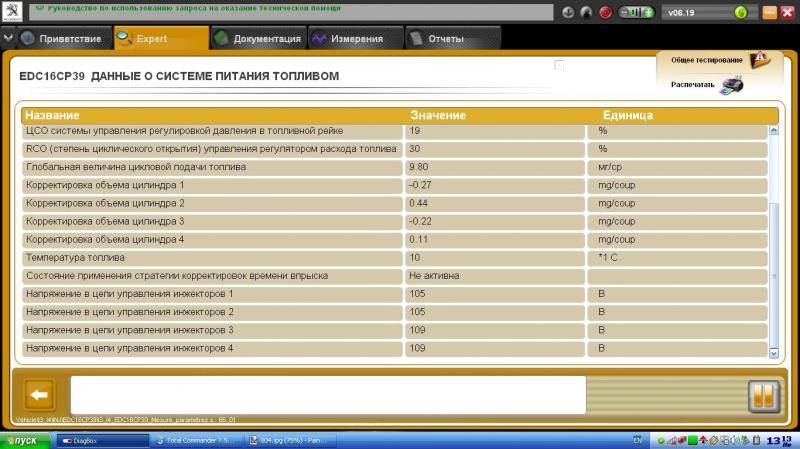Expand the chevron left of Приветствие tab
This screenshot has width=800, height=449.
pyautogui.click(x=8, y=39)
